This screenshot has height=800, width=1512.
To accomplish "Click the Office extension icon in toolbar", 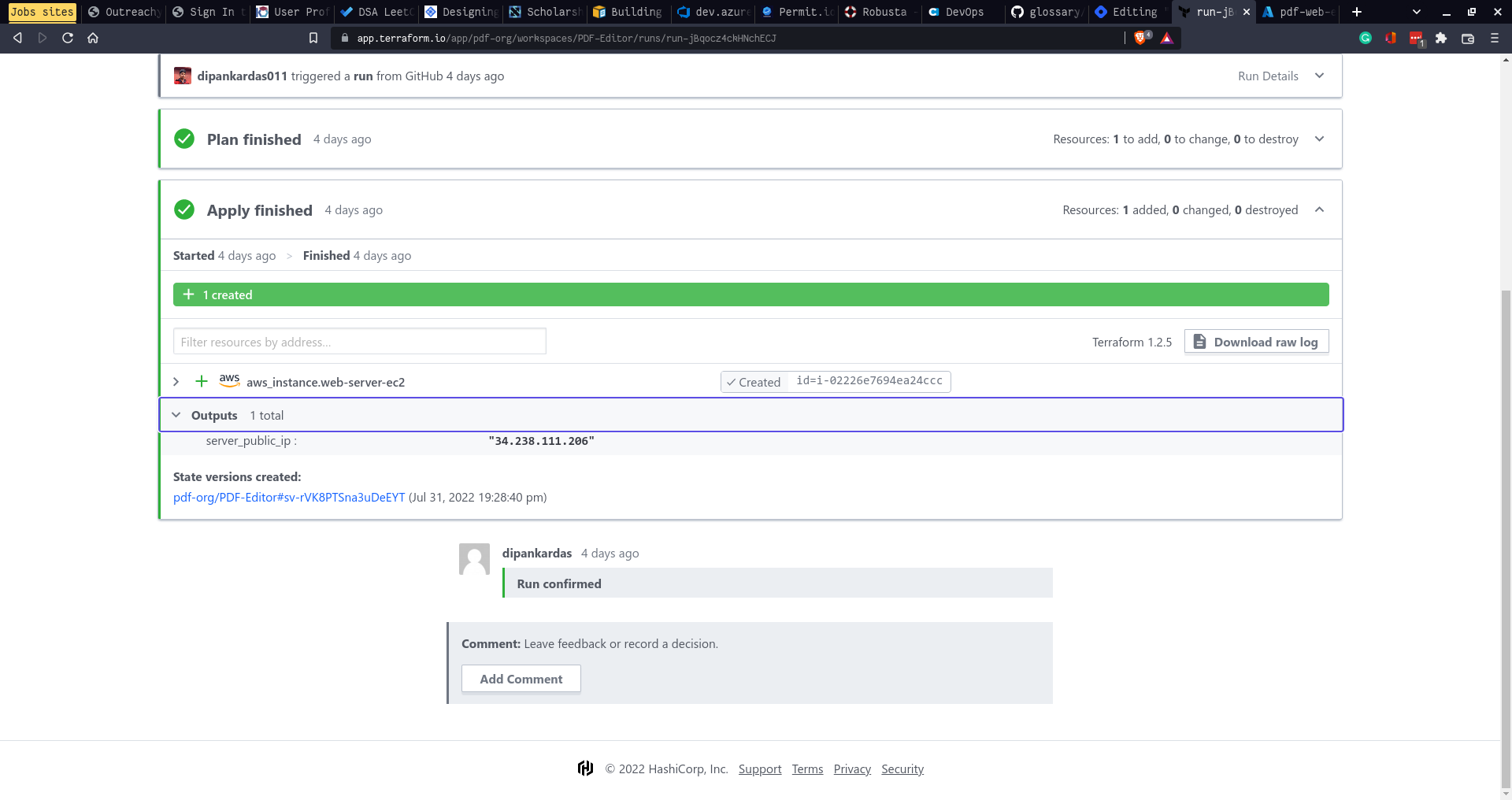I will click(x=1391, y=38).
